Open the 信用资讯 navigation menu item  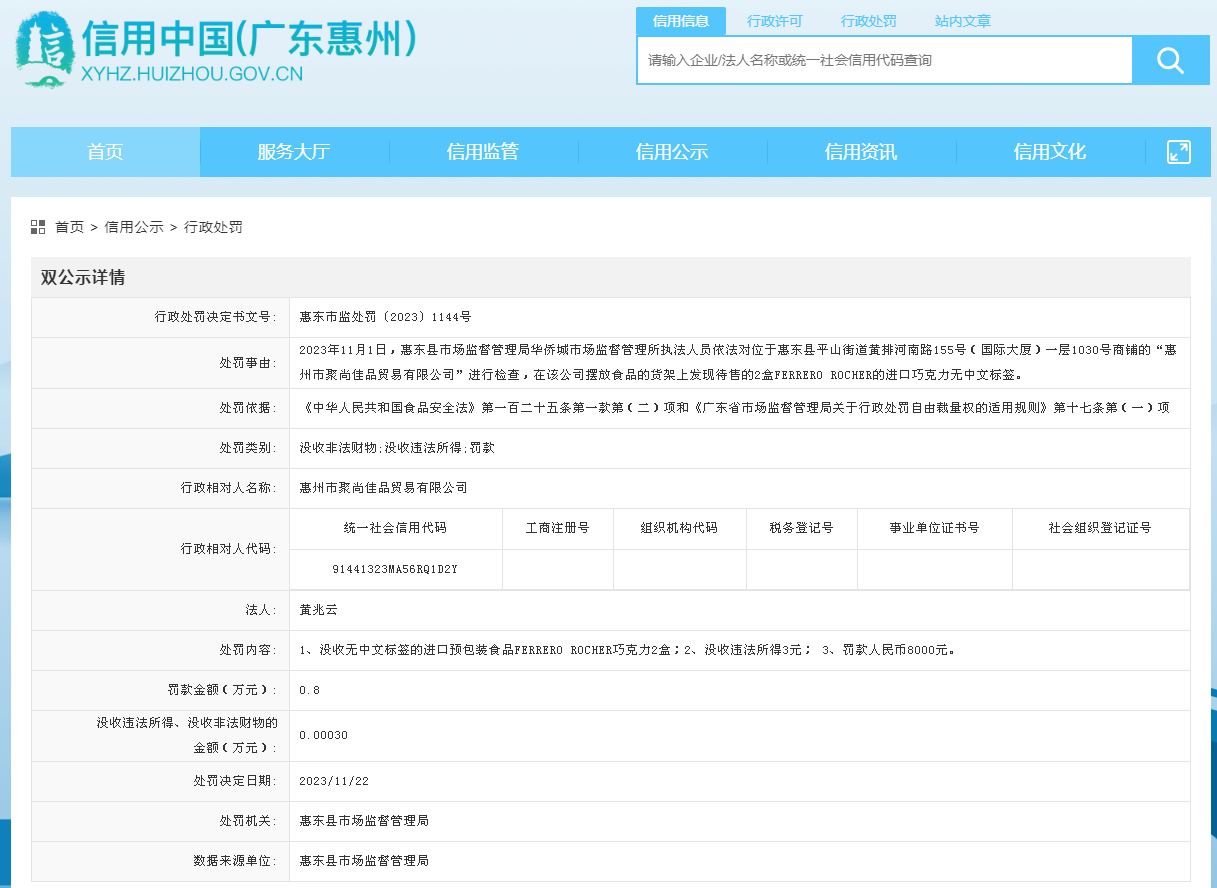click(x=861, y=152)
